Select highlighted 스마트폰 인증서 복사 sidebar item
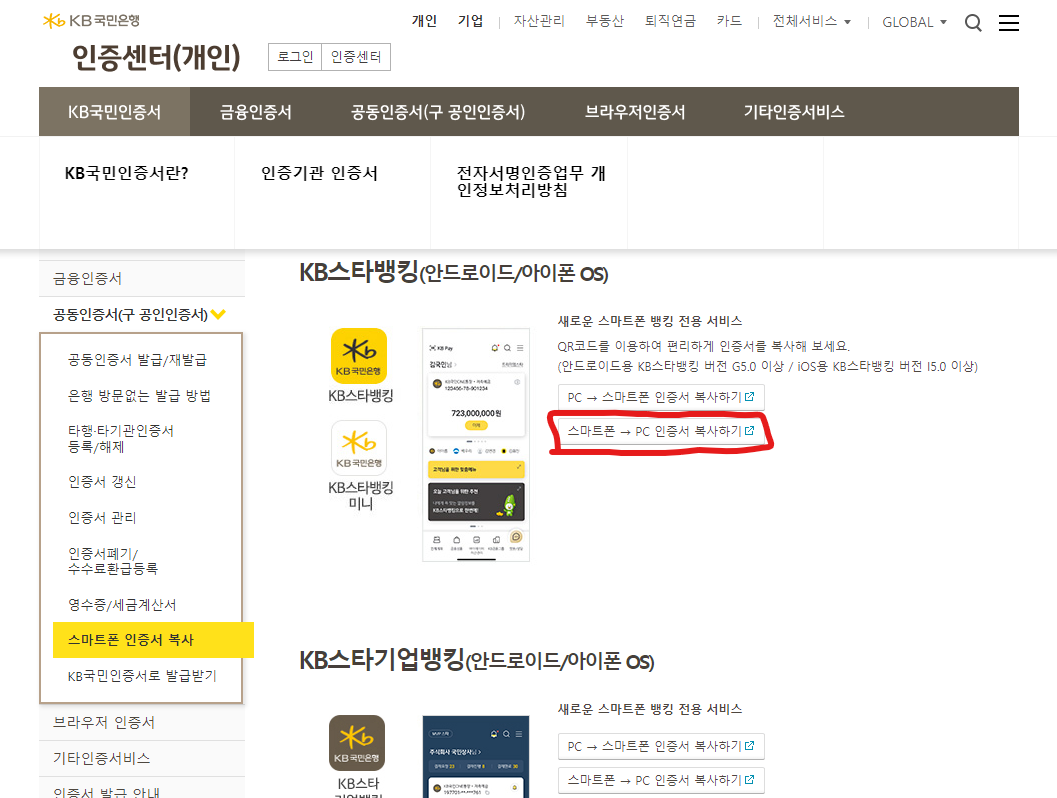1057x798 pixels. (153, 640)
